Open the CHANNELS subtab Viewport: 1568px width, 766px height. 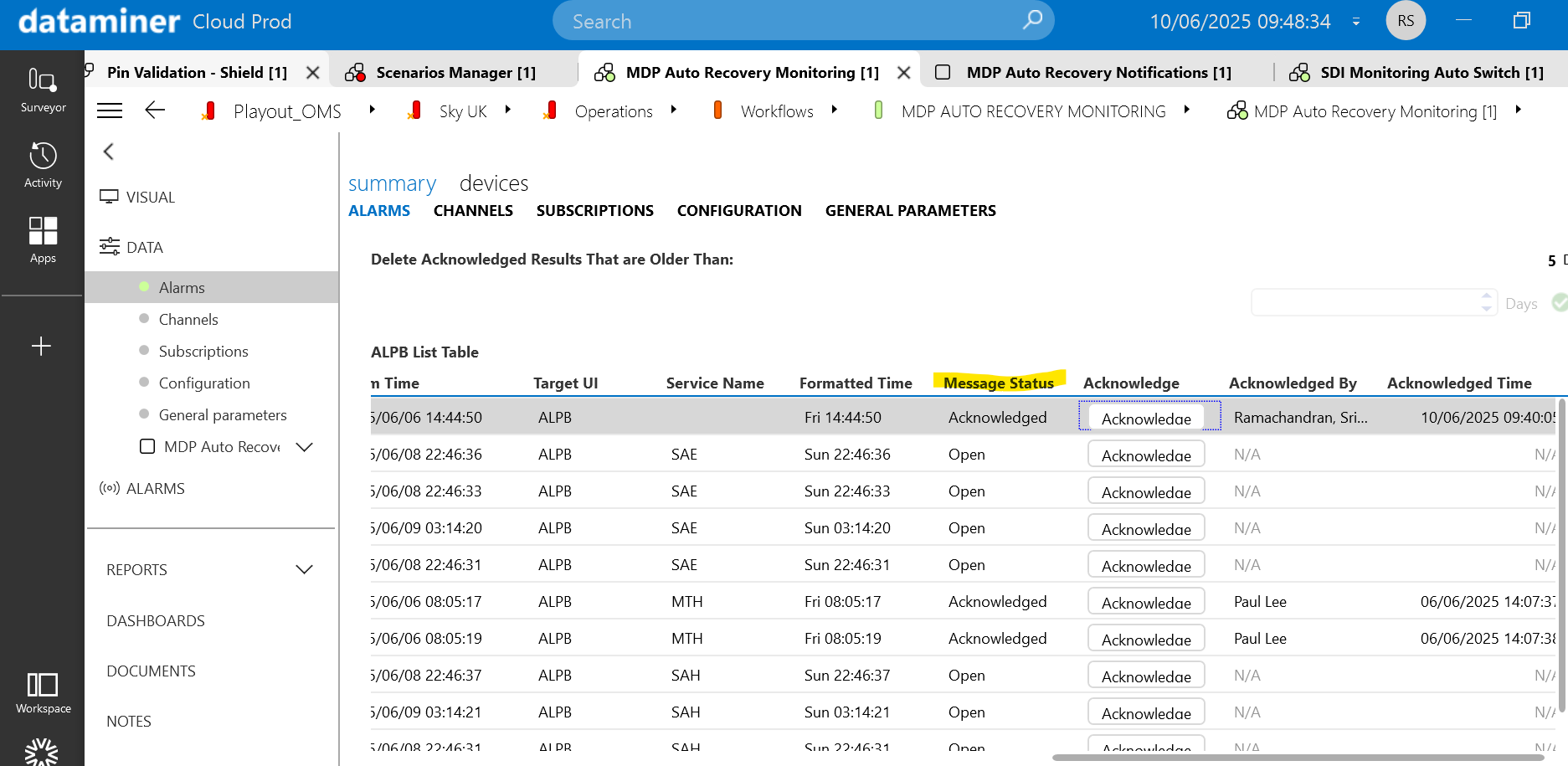coord(473,211)
